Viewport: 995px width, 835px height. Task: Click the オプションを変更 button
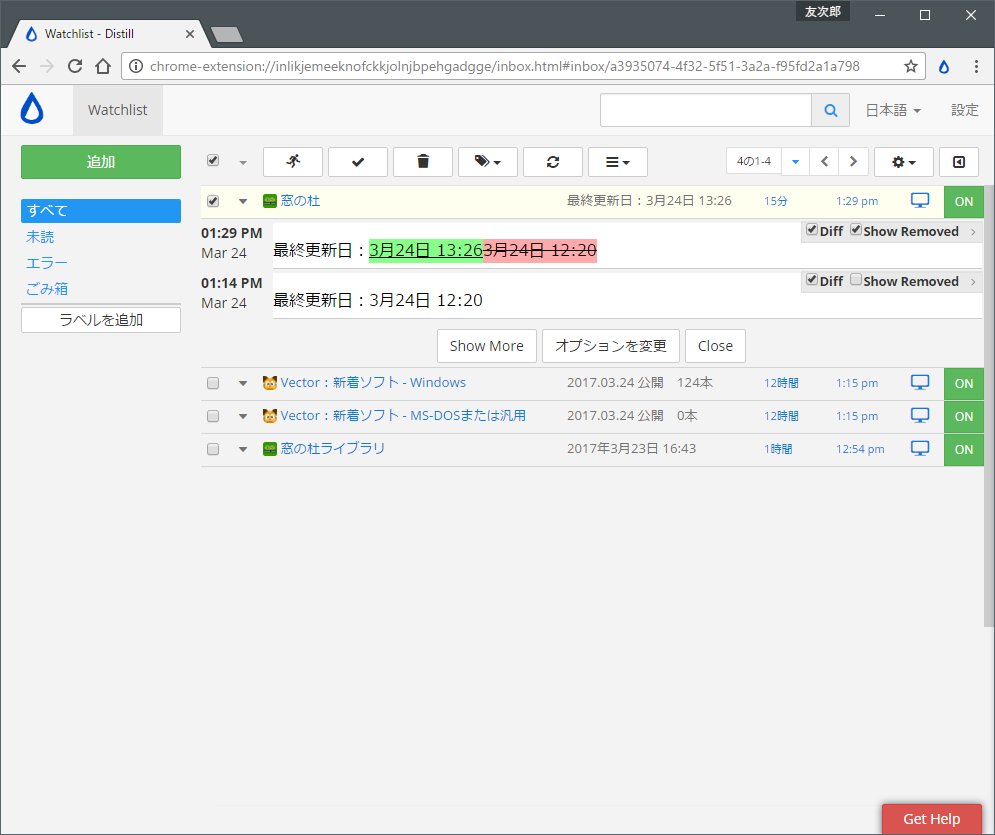pos(610,346)
